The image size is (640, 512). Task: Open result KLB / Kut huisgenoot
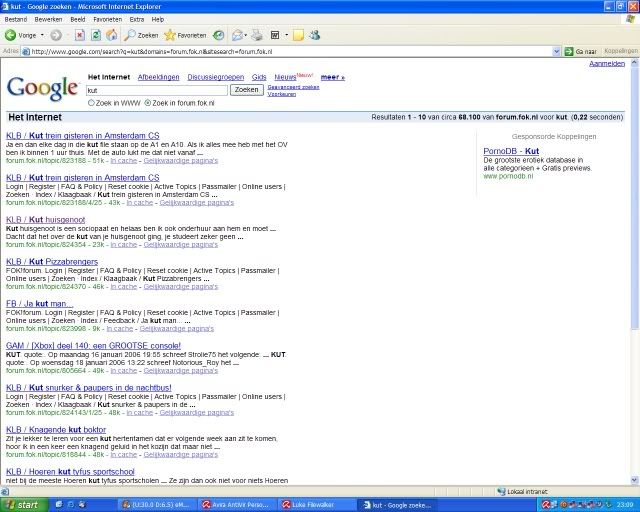46,220
